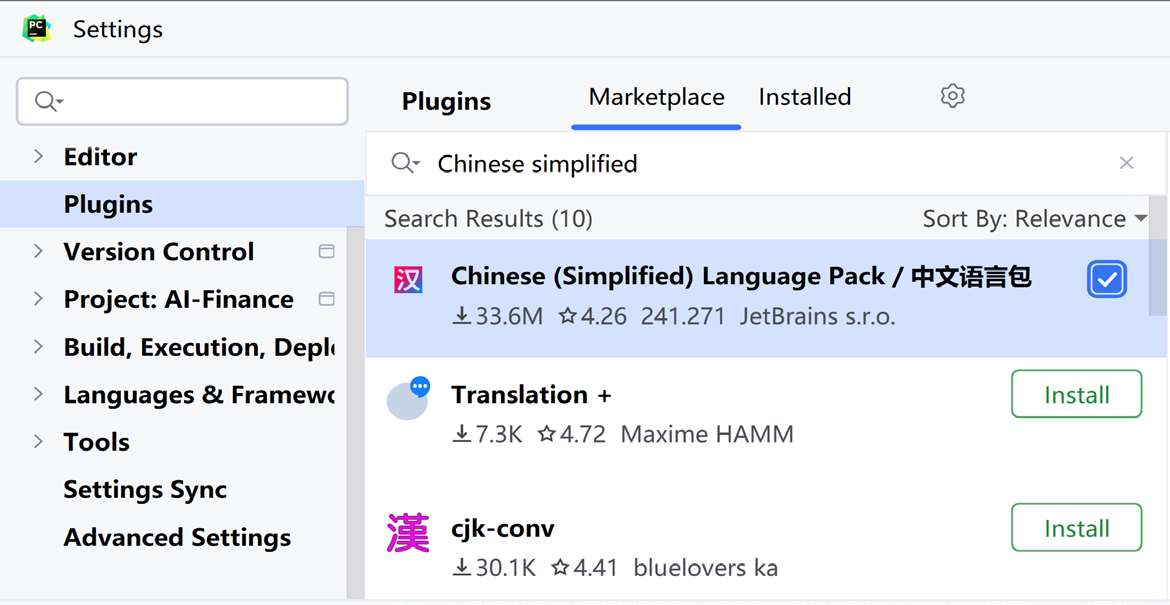Select Advanced Settings in the sidebar
This screenshot has width=1170, height=605.
(x=177, y=537)
